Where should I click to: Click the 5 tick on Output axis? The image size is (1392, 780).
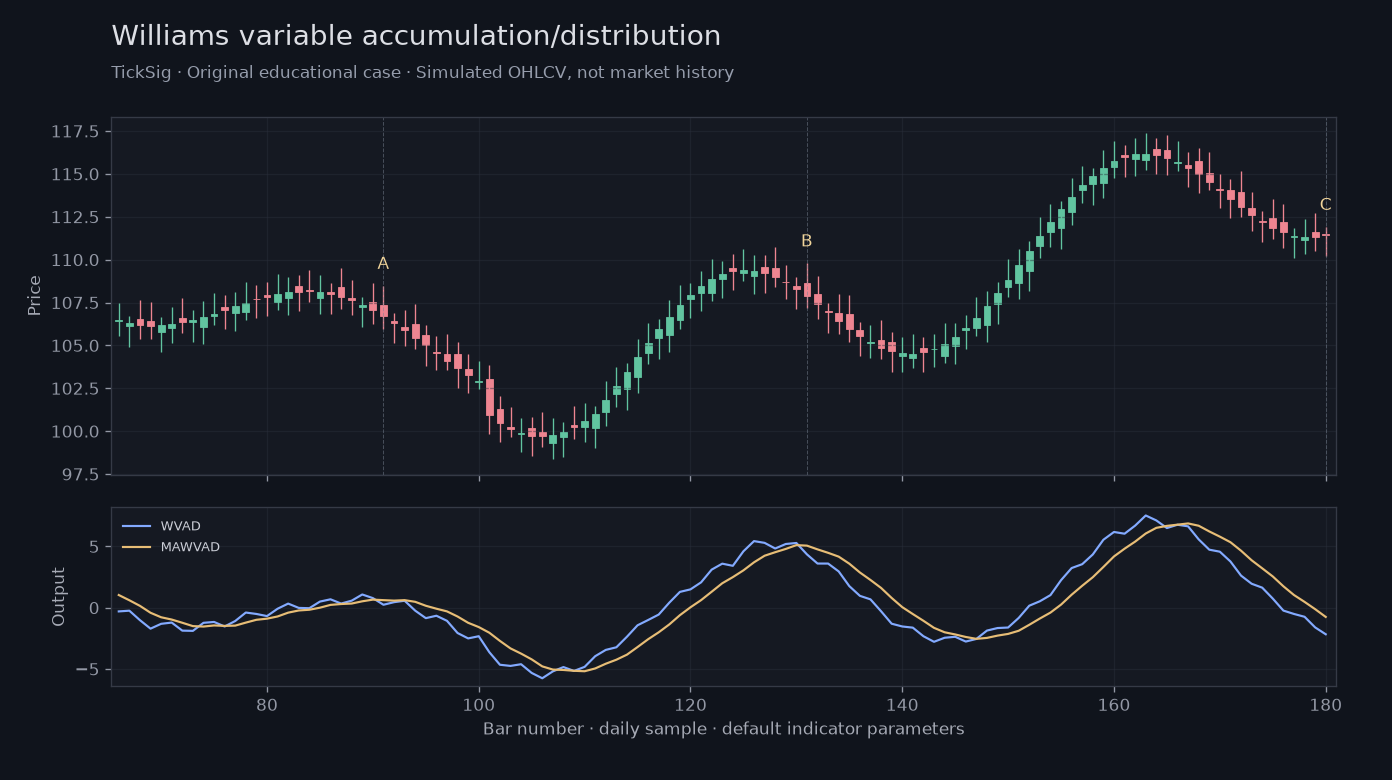pyautogui.click(x=94, y=547)
